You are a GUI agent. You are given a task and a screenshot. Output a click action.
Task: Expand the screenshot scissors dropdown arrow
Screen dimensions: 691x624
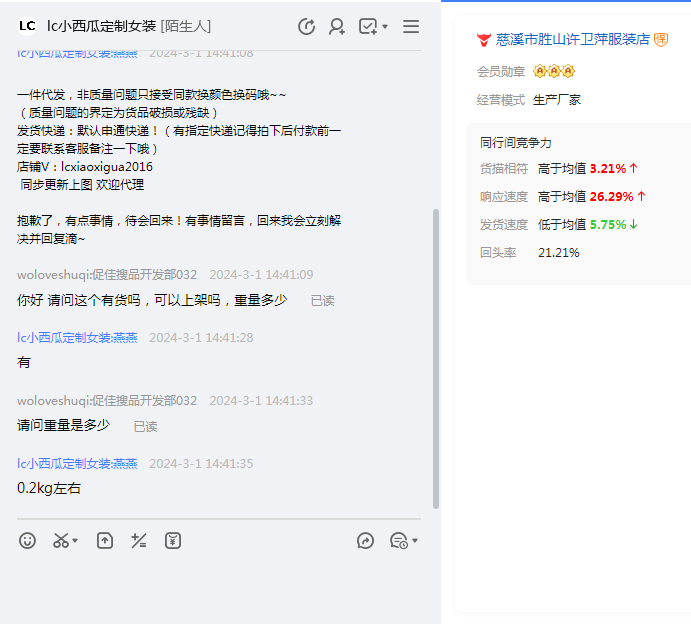click(75, 542)
